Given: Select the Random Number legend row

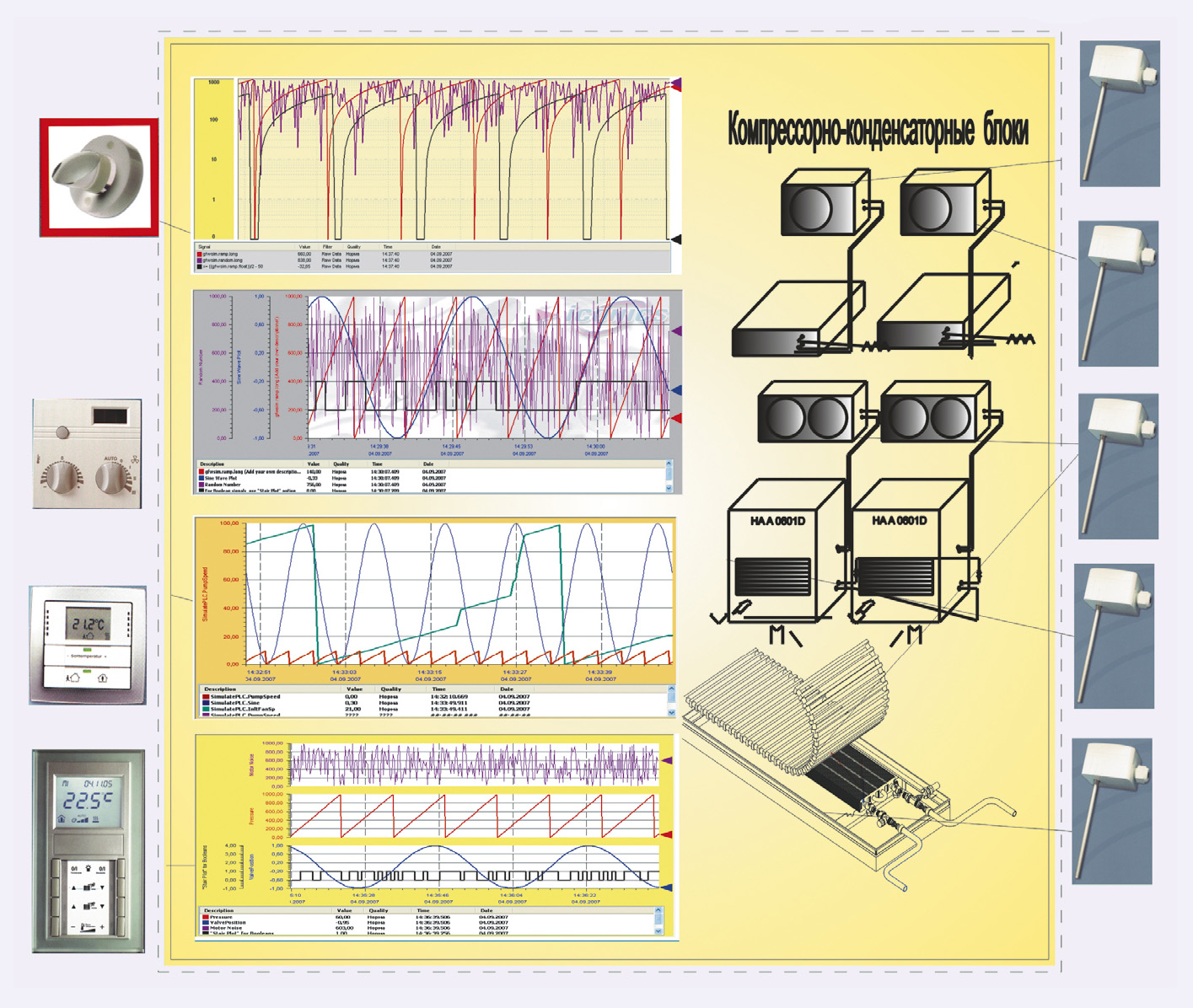Looking at the screenshot, I should pyautogui.click(x=431, y=485).
